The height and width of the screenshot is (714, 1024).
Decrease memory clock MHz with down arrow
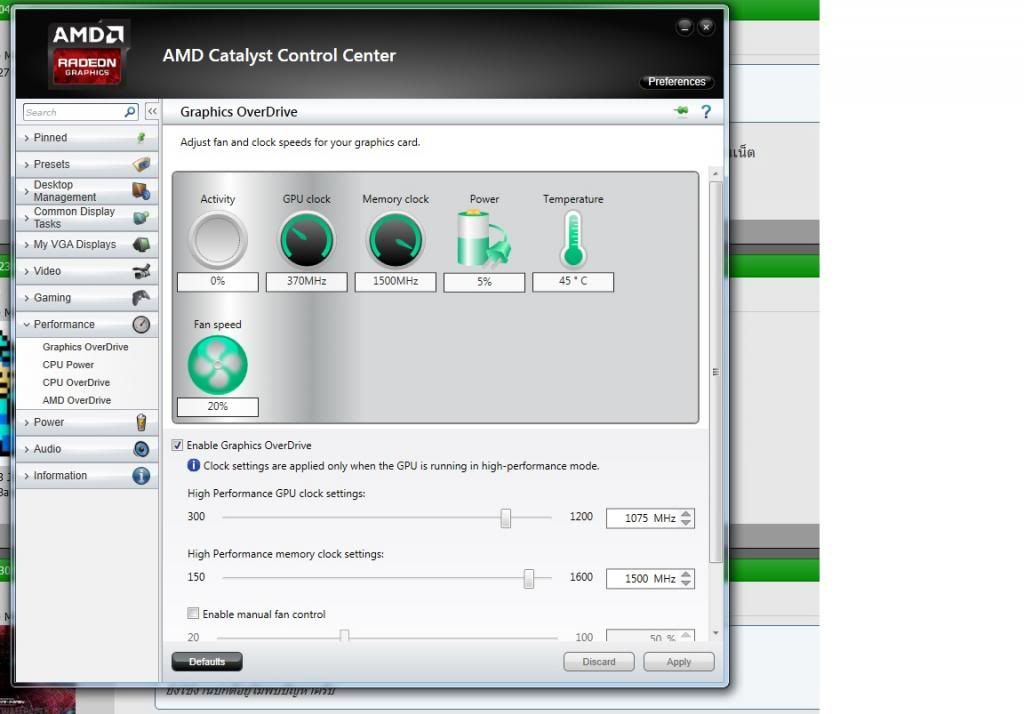686,583
